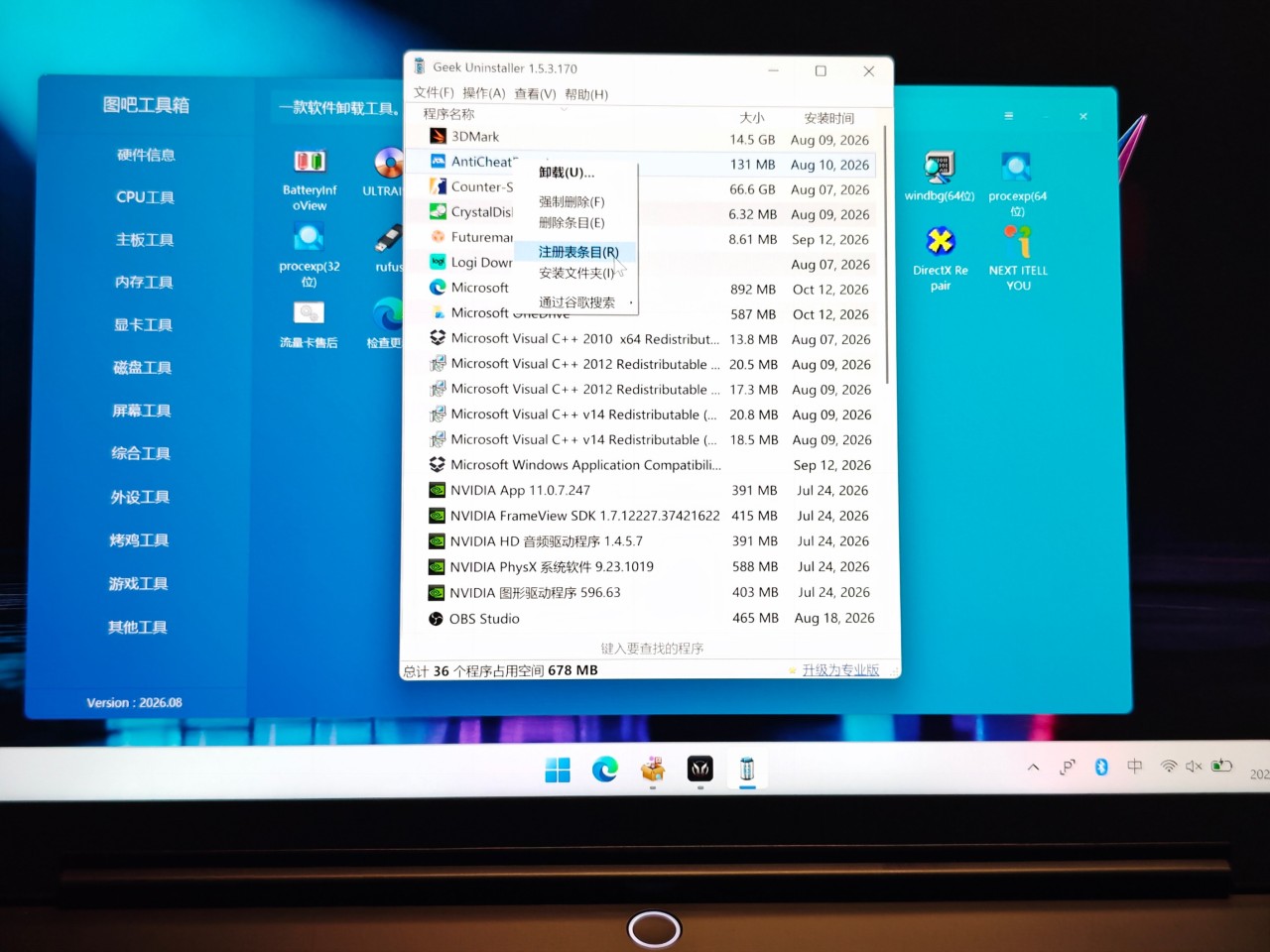Click the CrystalDisk entry icon

point(438,211)
